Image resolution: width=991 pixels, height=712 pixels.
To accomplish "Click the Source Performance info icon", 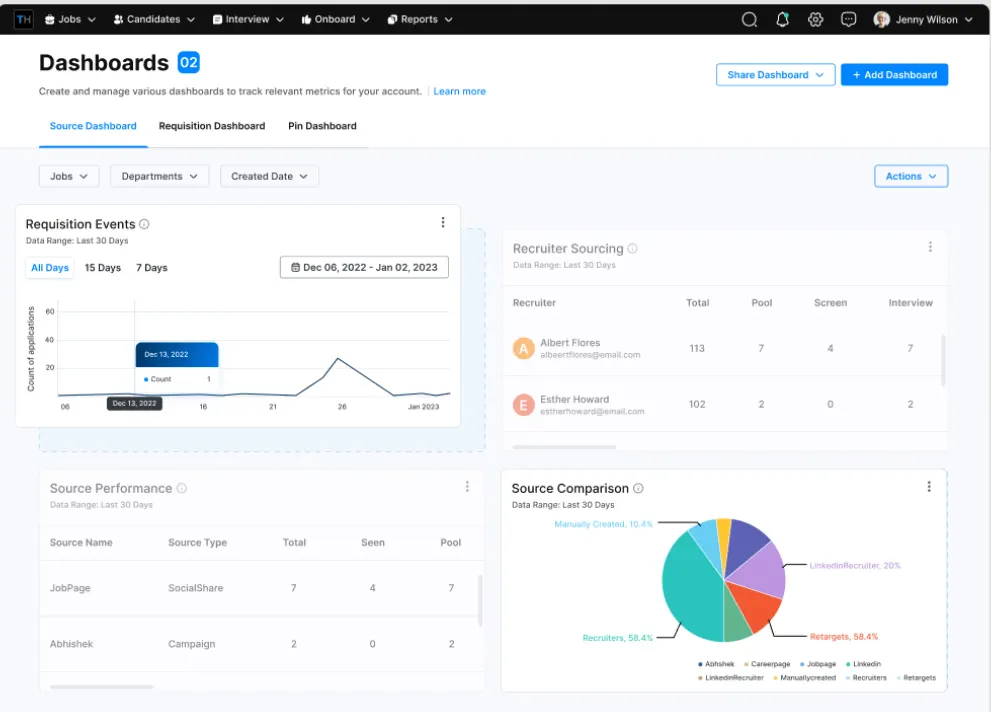I will coord(181,488).
